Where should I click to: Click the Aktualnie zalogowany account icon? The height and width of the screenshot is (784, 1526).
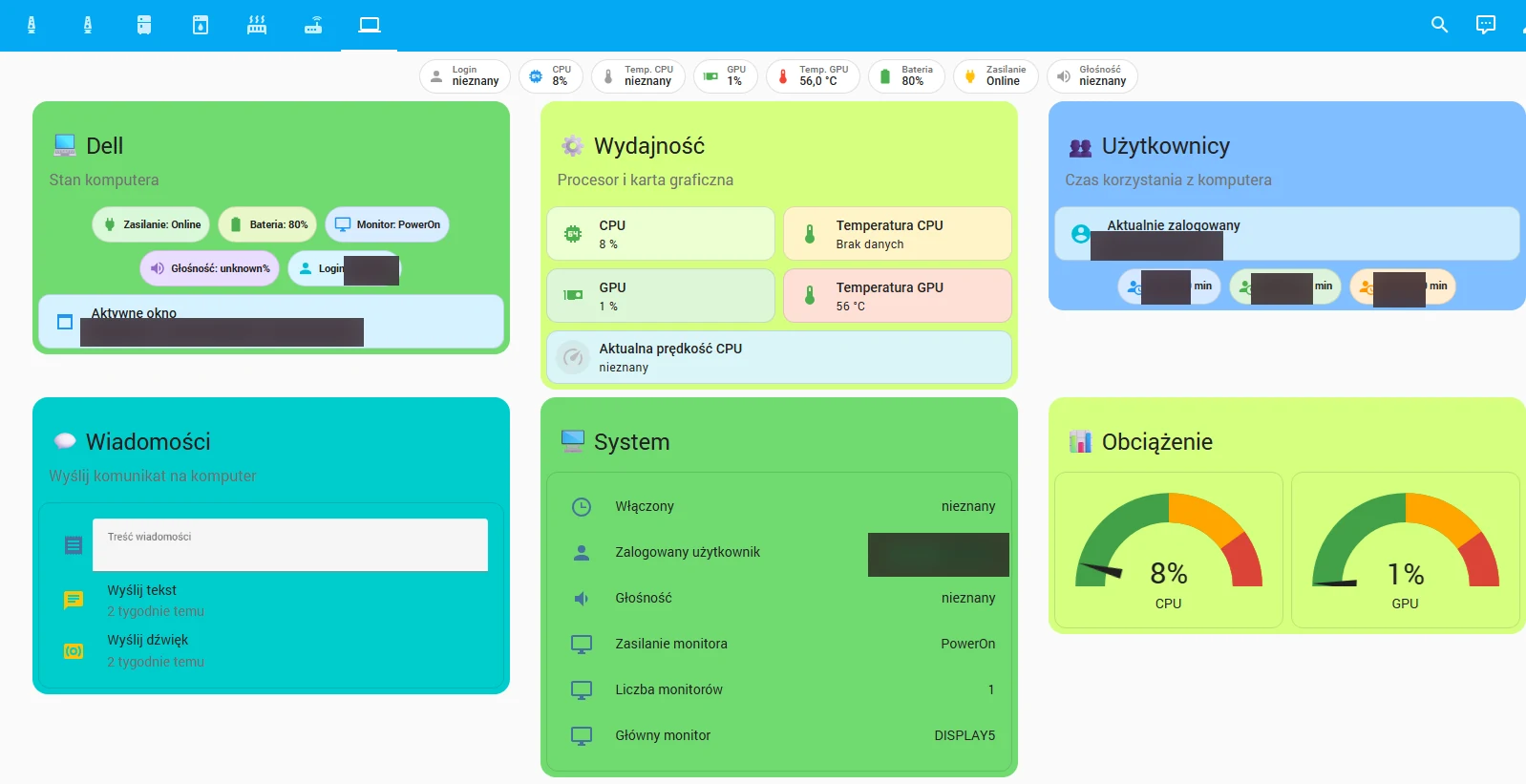1080,234
